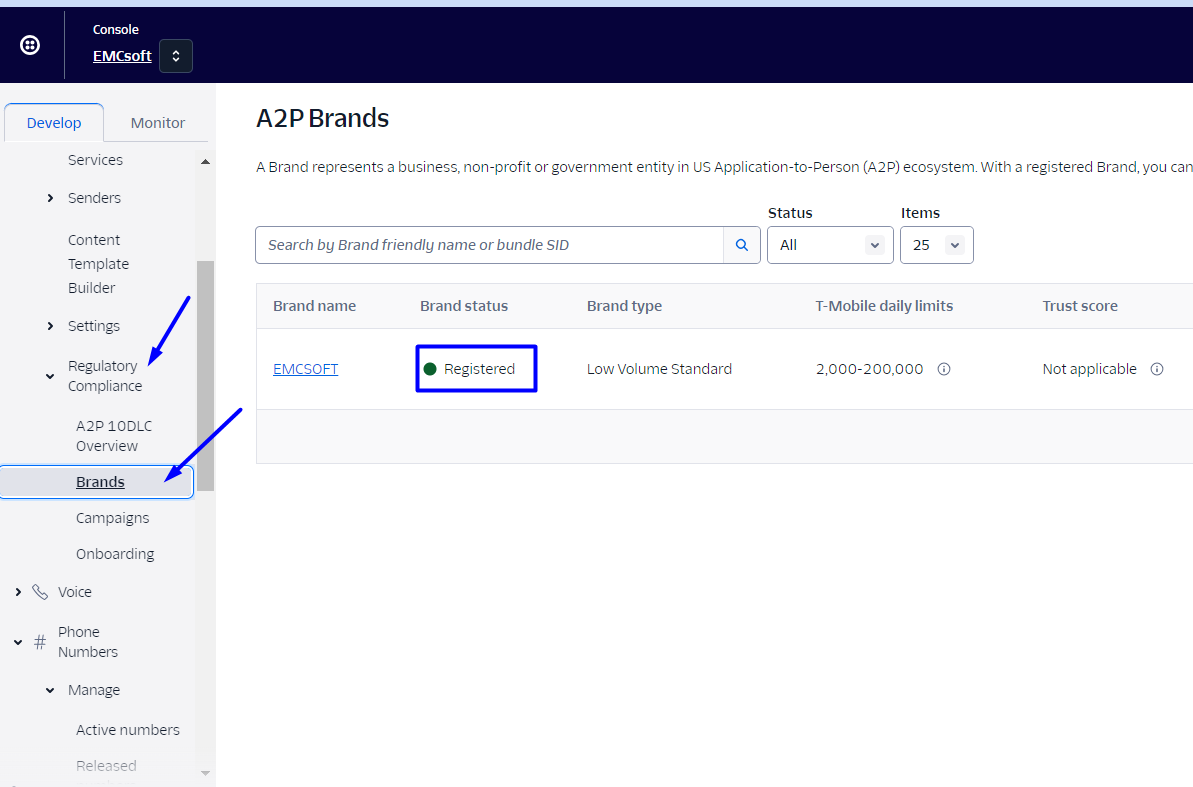Click the Twilio logo home icon
The height and width of the screenshot is (787, 1193).
30,45
